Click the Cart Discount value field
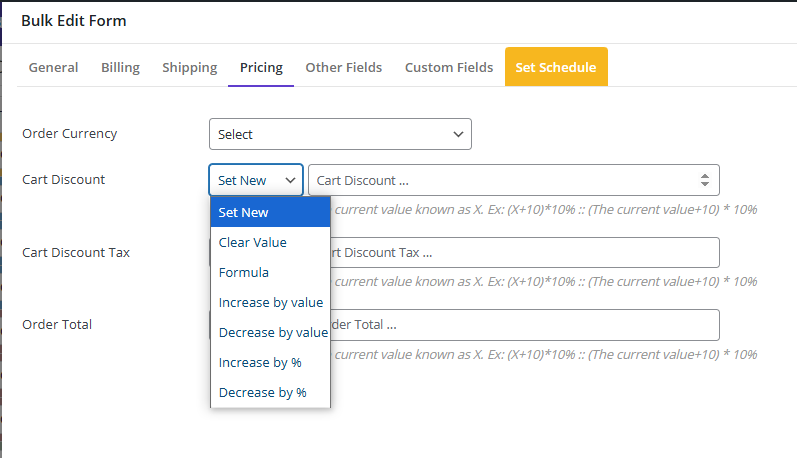The image size is (797, 458). [x=500, y=180]
